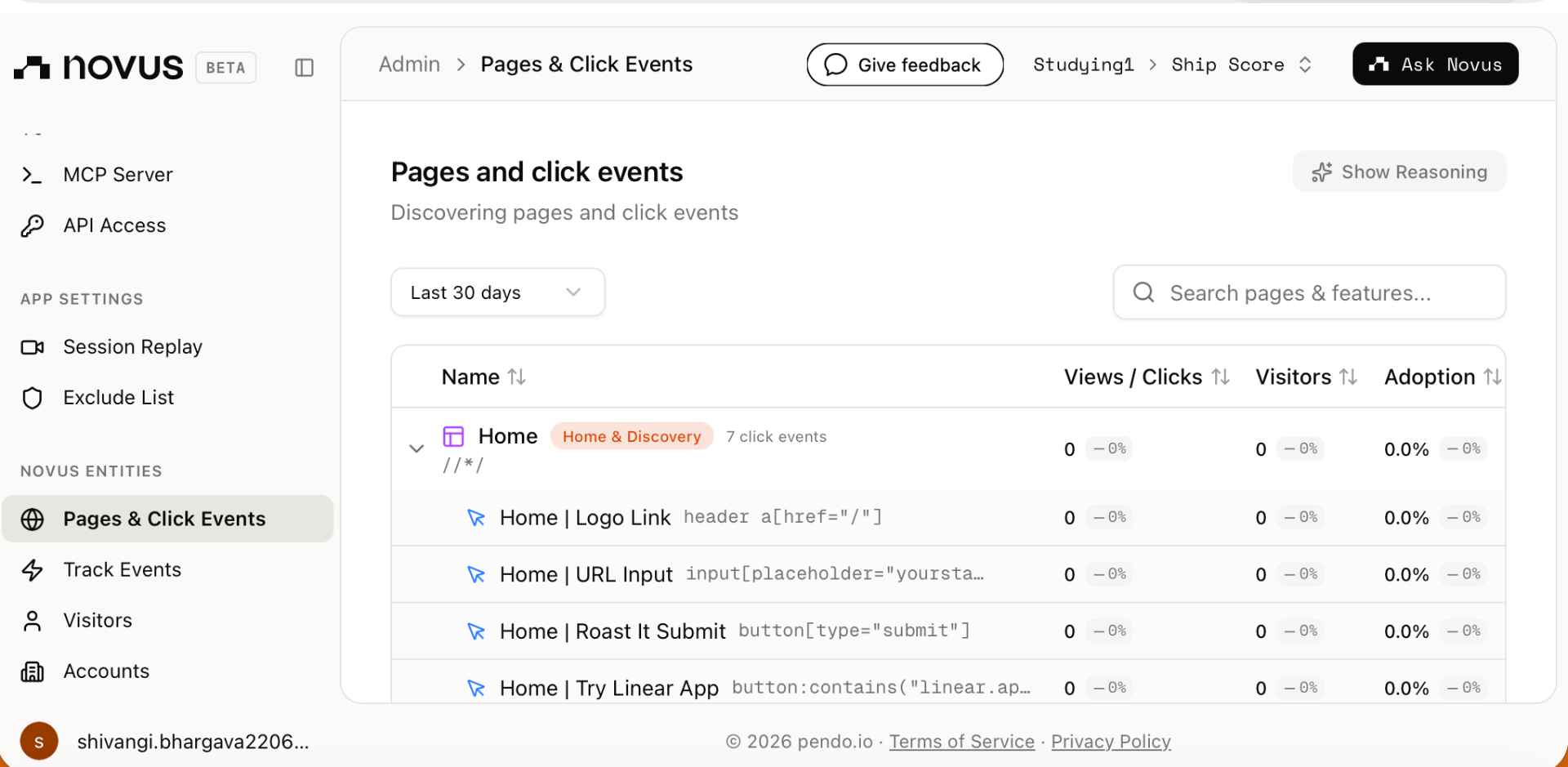
Task: Click the BETA badge
Action: tap(225, 68)
